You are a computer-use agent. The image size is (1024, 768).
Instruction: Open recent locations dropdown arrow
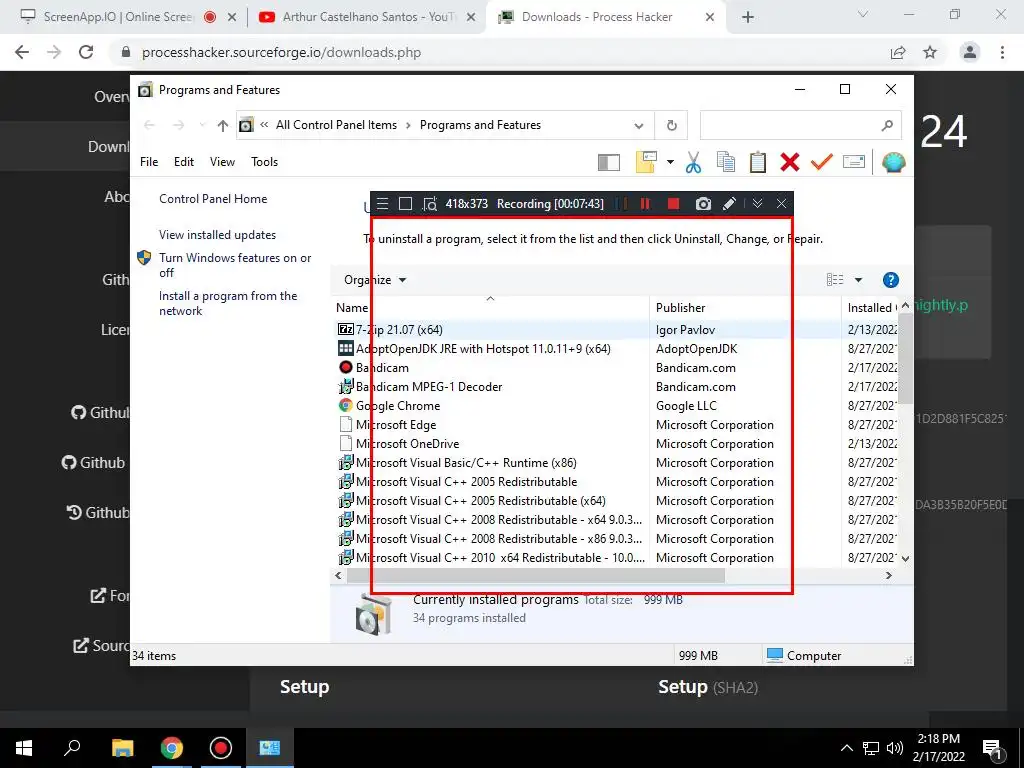[202, 125]
